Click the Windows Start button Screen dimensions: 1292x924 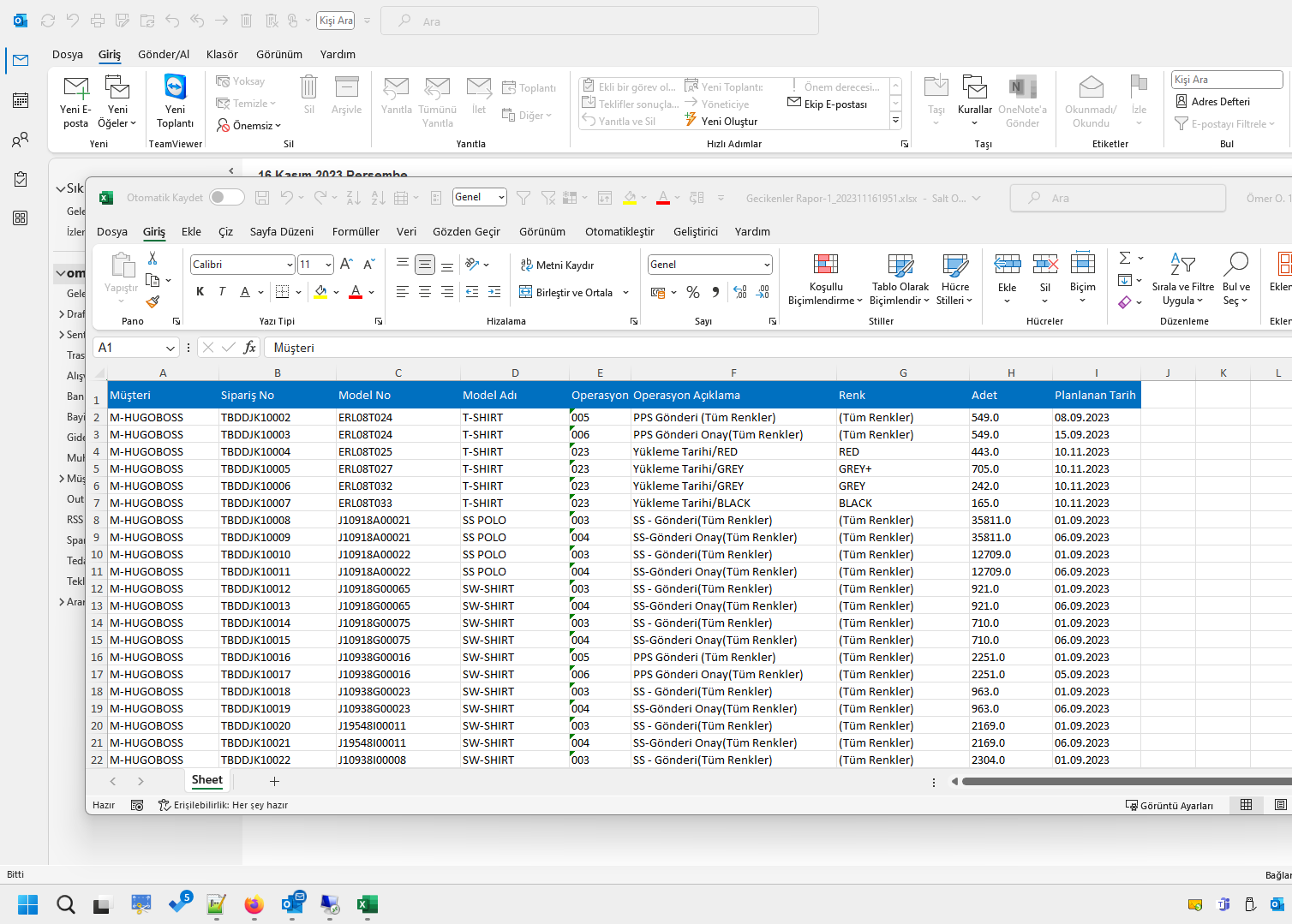[28, 904]
